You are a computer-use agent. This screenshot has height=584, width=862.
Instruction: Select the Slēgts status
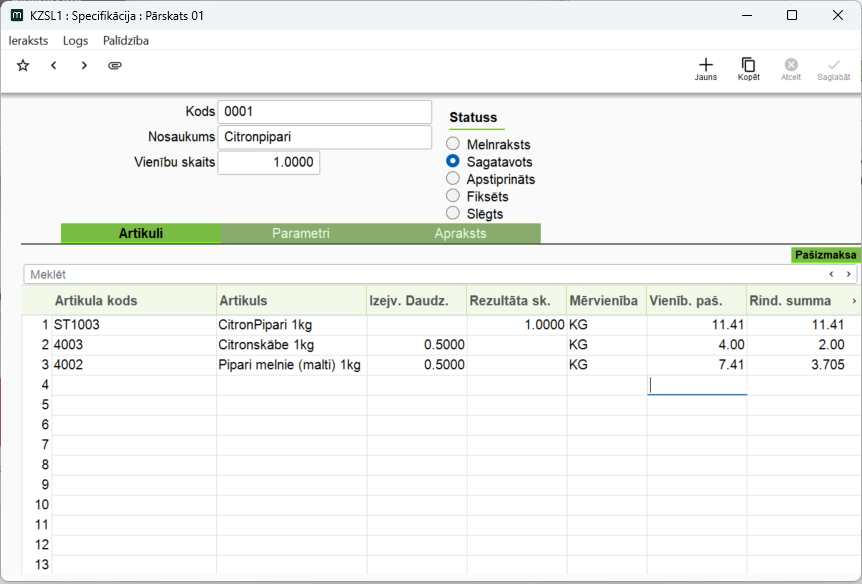tap(453, 213)
